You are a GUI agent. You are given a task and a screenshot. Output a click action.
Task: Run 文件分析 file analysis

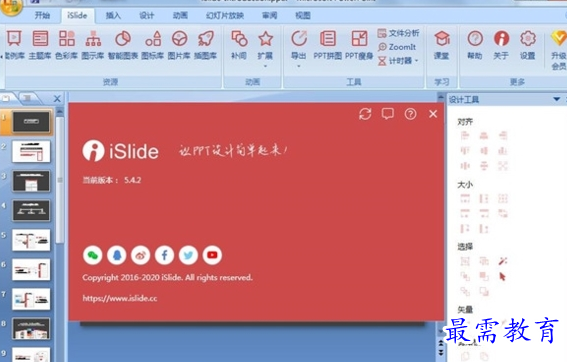(398, 33)
